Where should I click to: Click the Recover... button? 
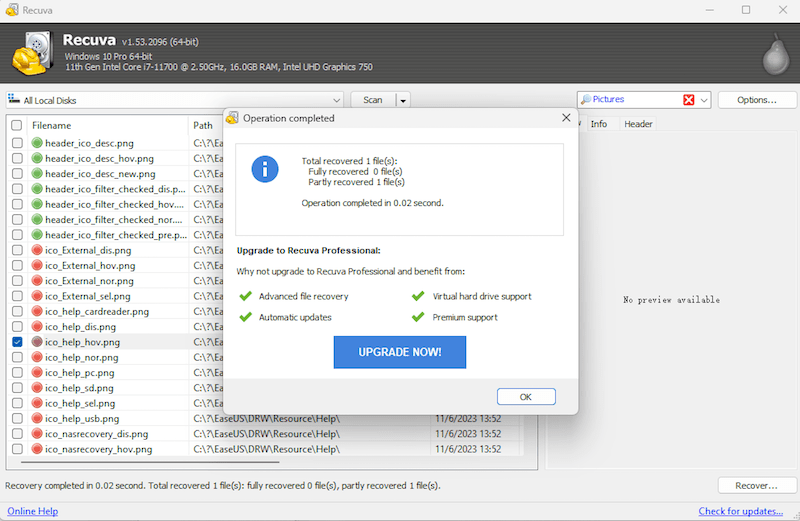click(757, 486)
